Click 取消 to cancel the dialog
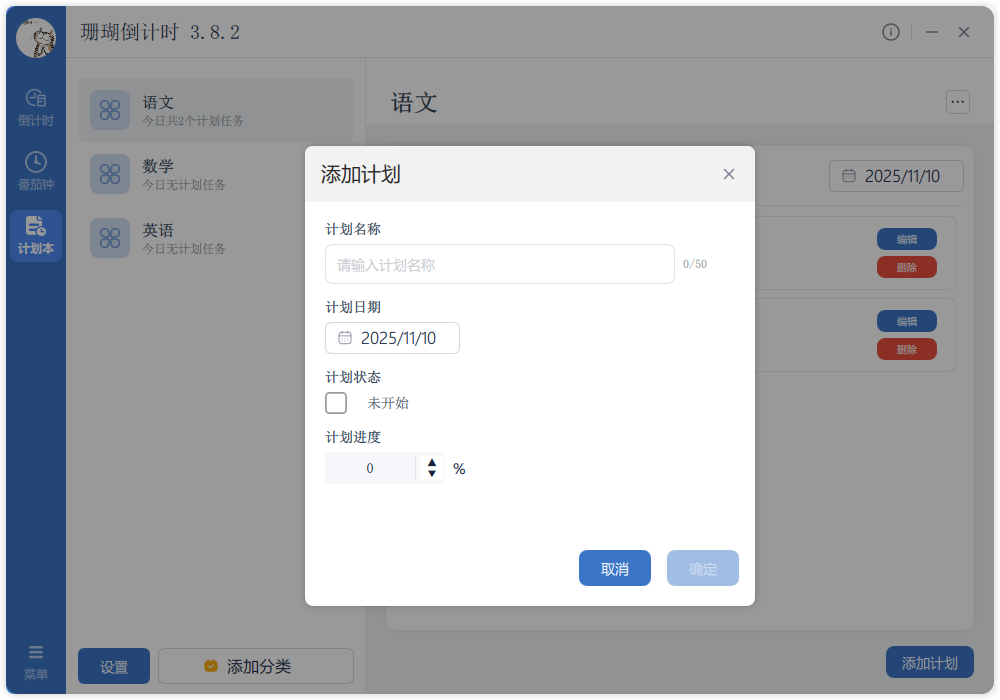Viewport: 1000px width, 700px height. [x=614, y=567]
